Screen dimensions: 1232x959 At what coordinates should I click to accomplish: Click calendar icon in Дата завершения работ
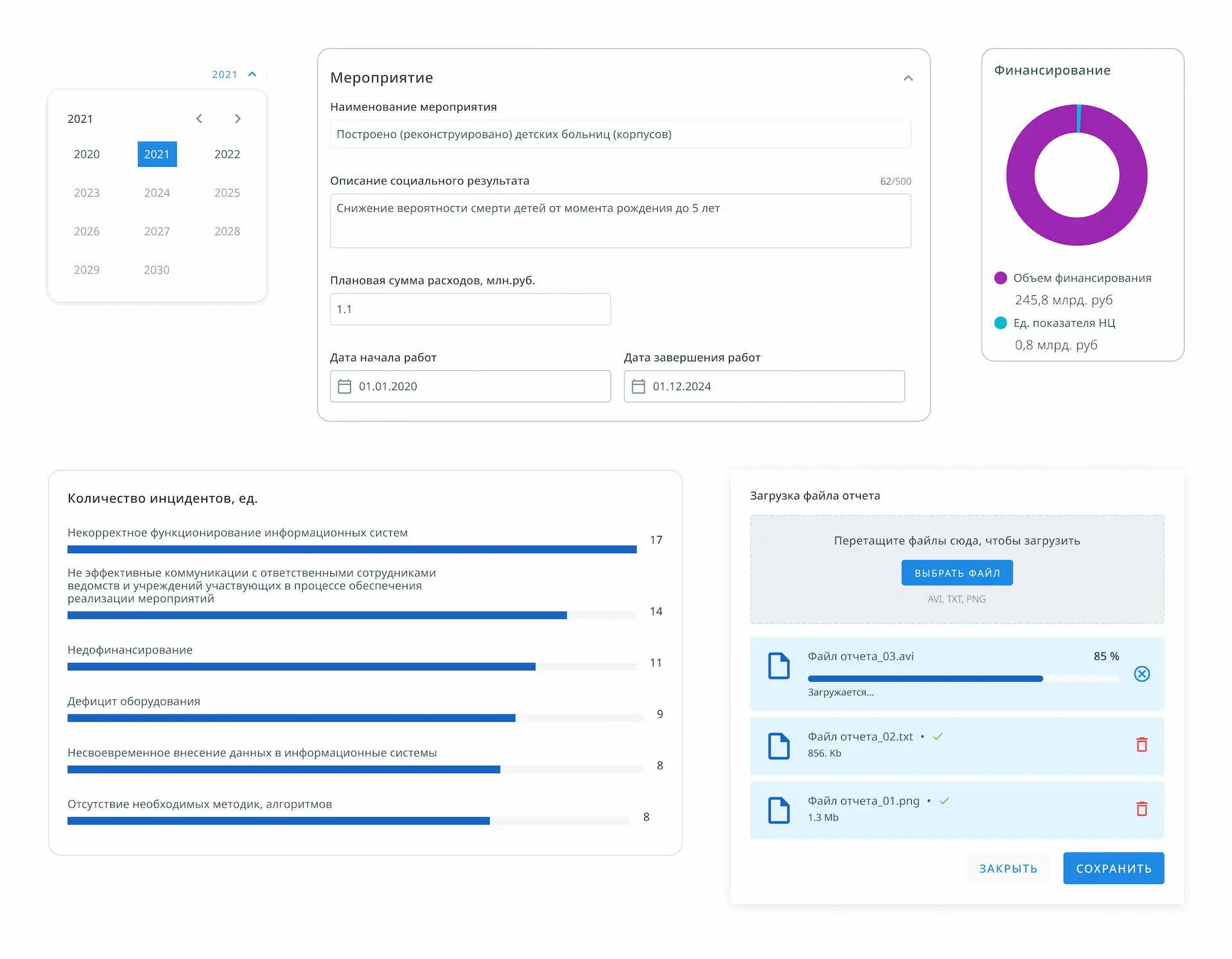click(638, 386)
